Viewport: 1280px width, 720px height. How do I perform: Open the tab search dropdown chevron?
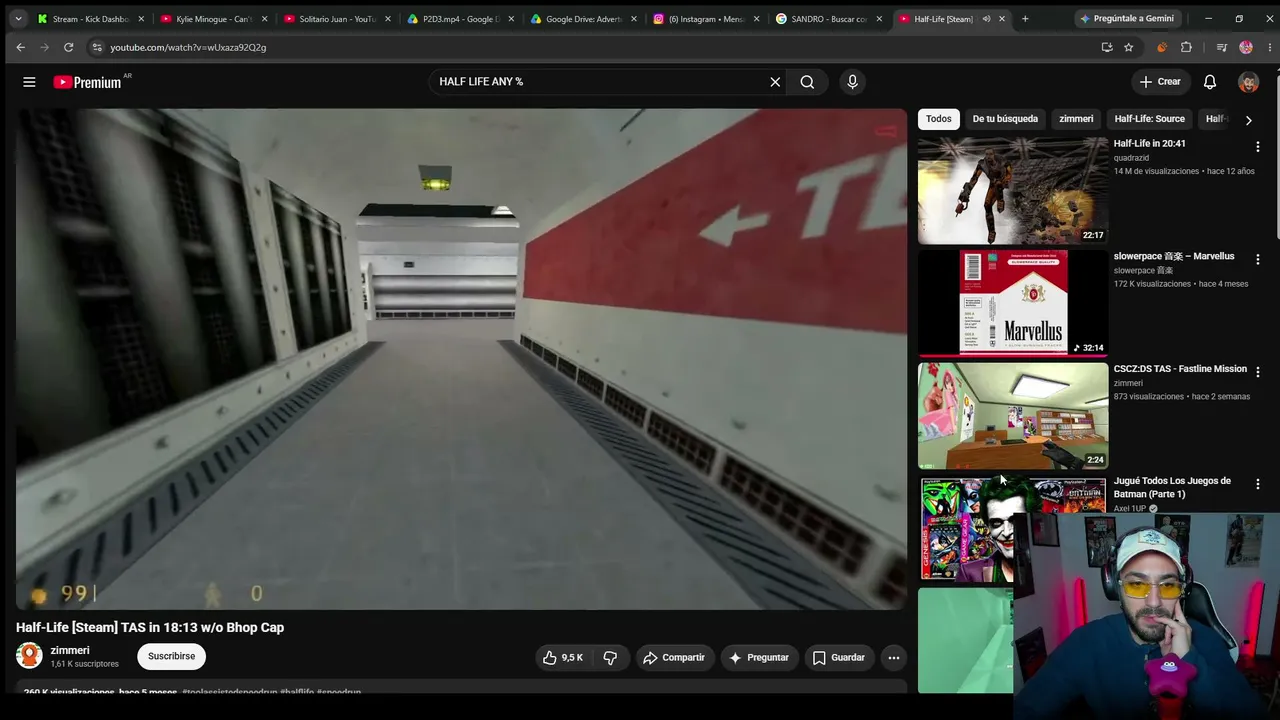(x=18, y=18)
